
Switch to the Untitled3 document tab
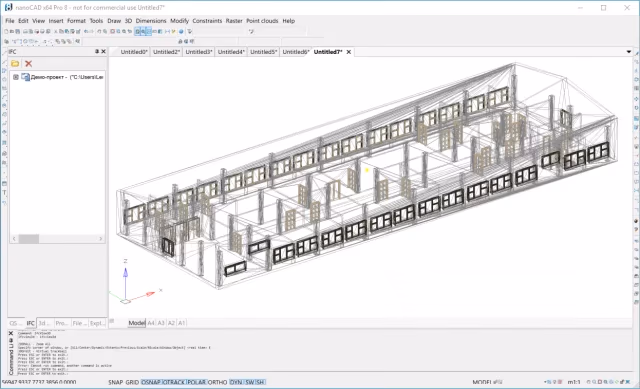tap(199, 52)
